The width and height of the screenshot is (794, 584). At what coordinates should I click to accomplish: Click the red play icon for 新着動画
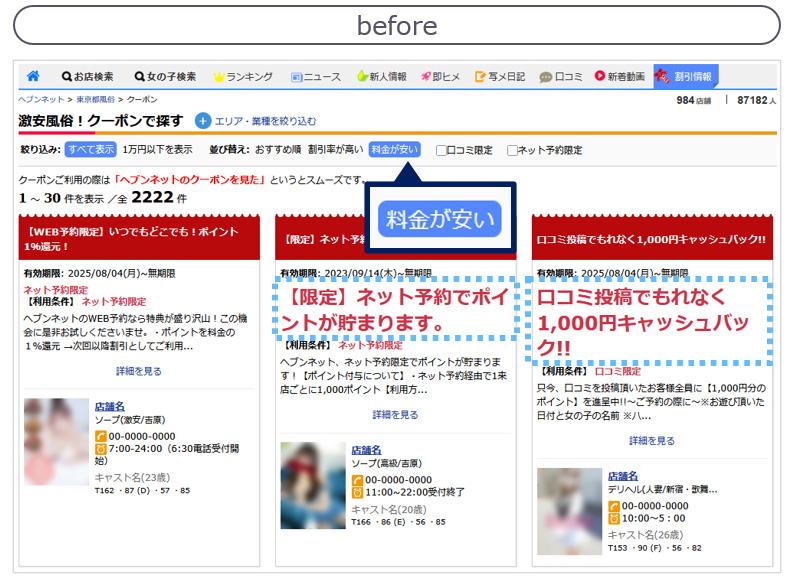600,75
